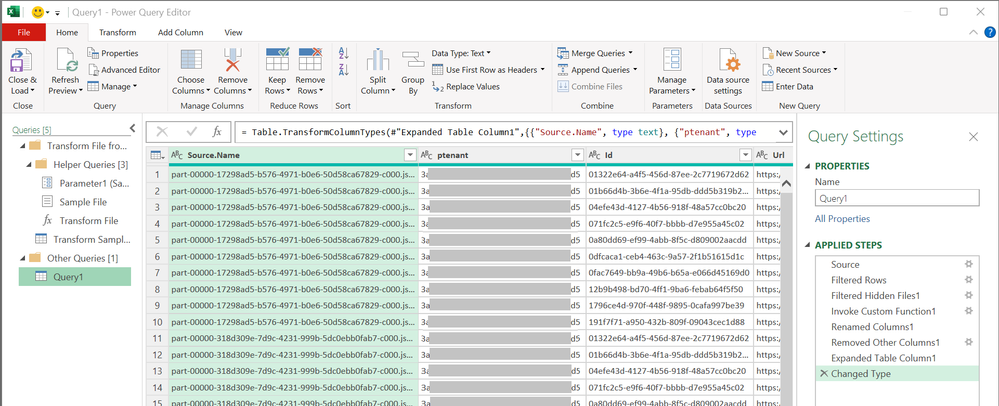Viewport: 999px width, 406px height.
Task: Open the File tab
Action: click(x=24, y=33)
